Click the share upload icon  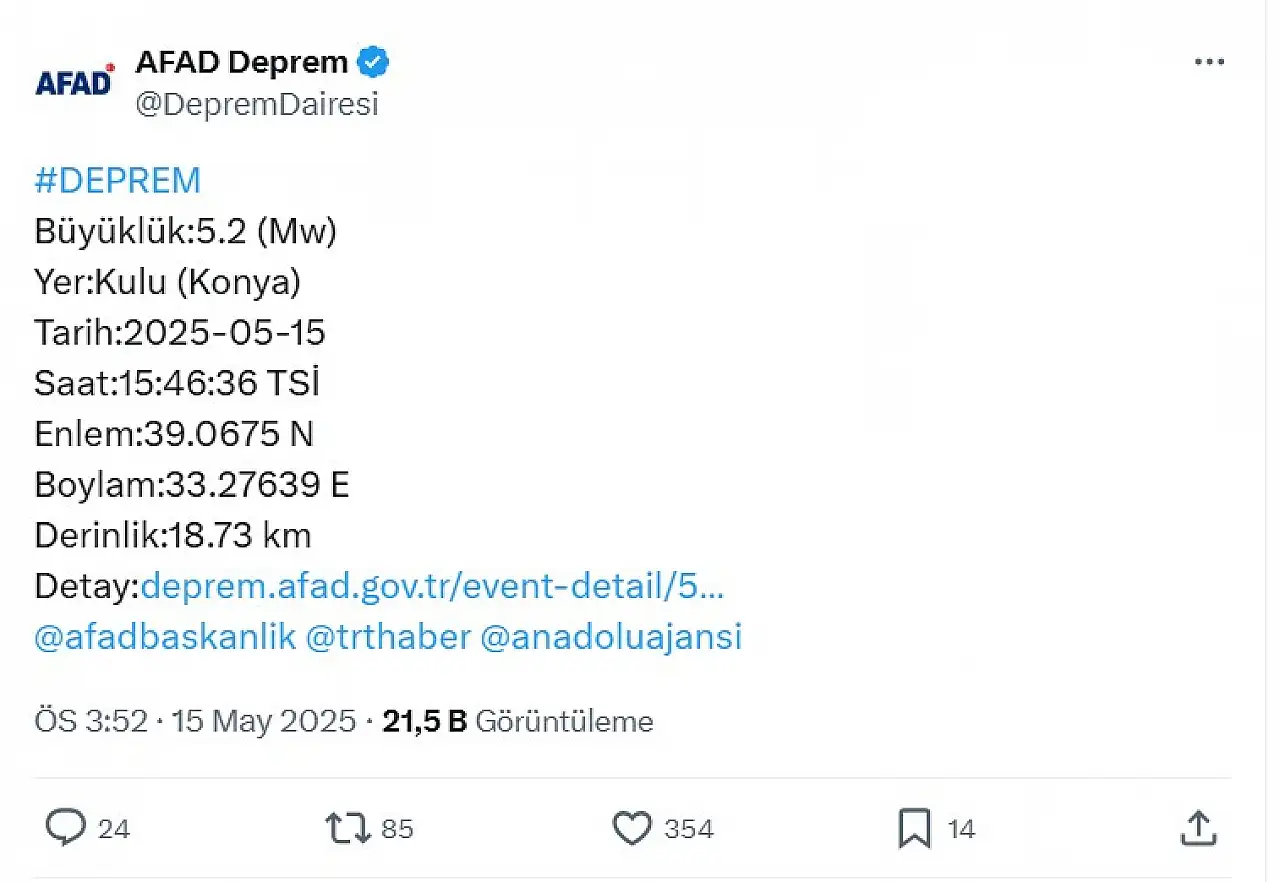coord(1197,829)
